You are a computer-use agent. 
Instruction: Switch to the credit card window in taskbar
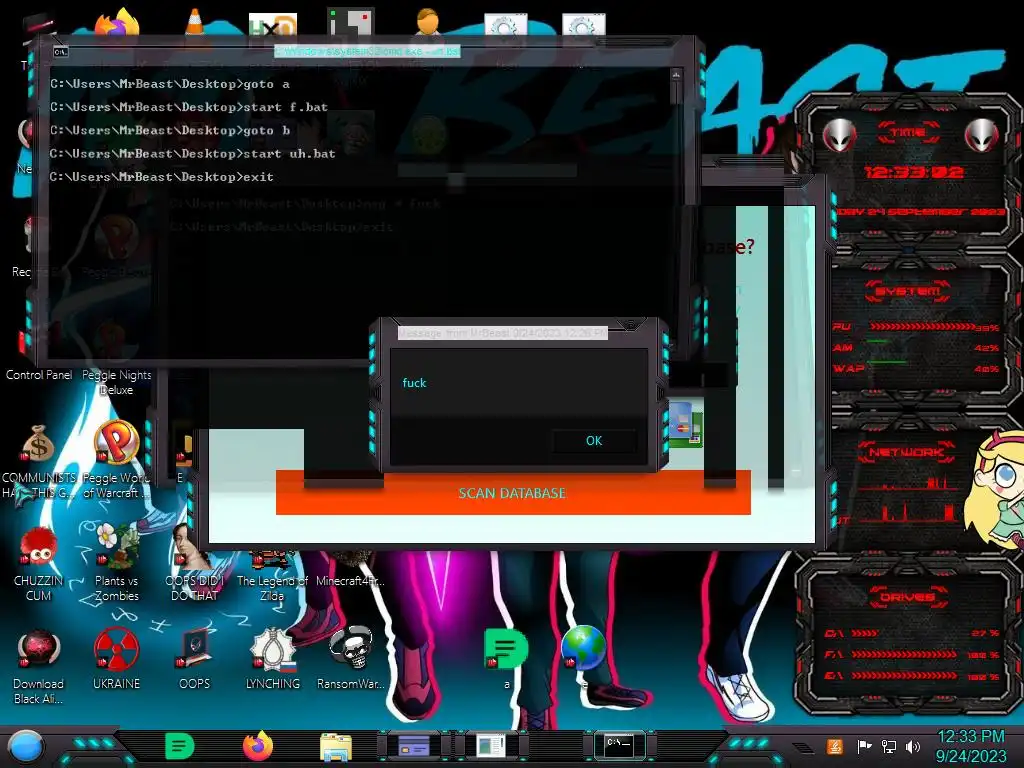click(x=413, y=745)
